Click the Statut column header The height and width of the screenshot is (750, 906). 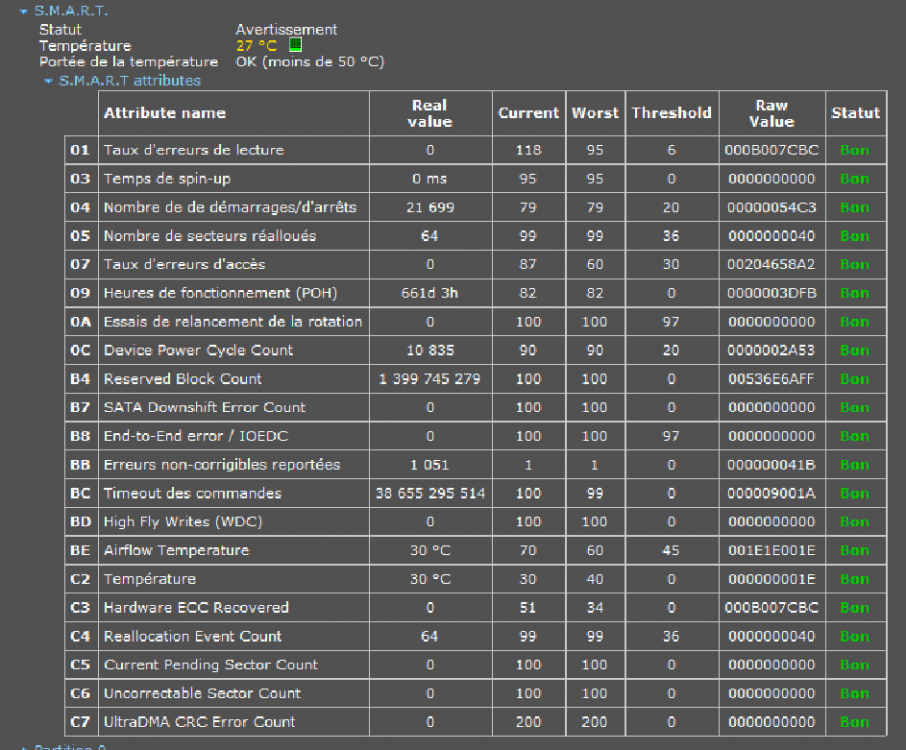(856, 113)
